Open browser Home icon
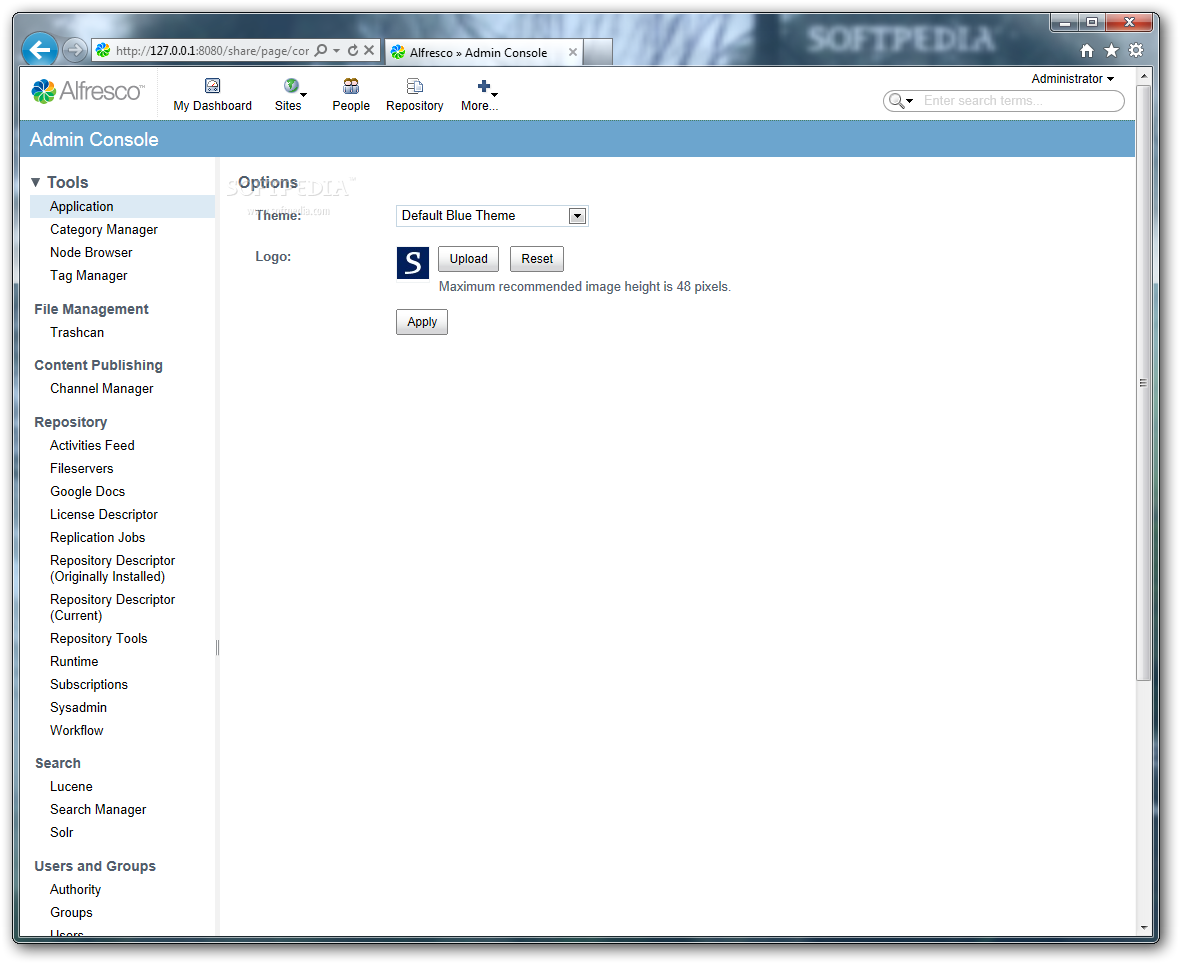This screenshot has width=1180, height=964. 1086,50
